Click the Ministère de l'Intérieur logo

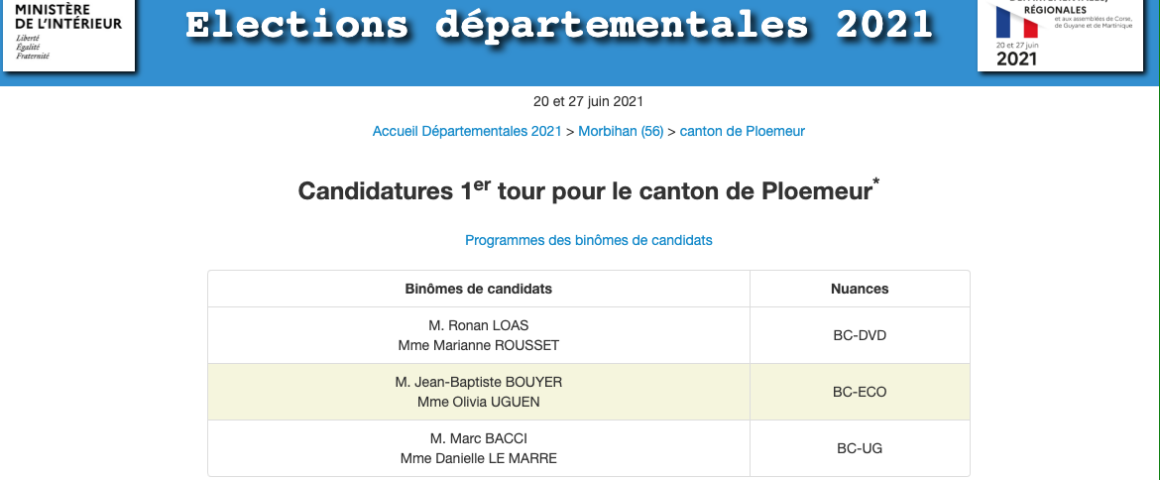pos(68,34)
